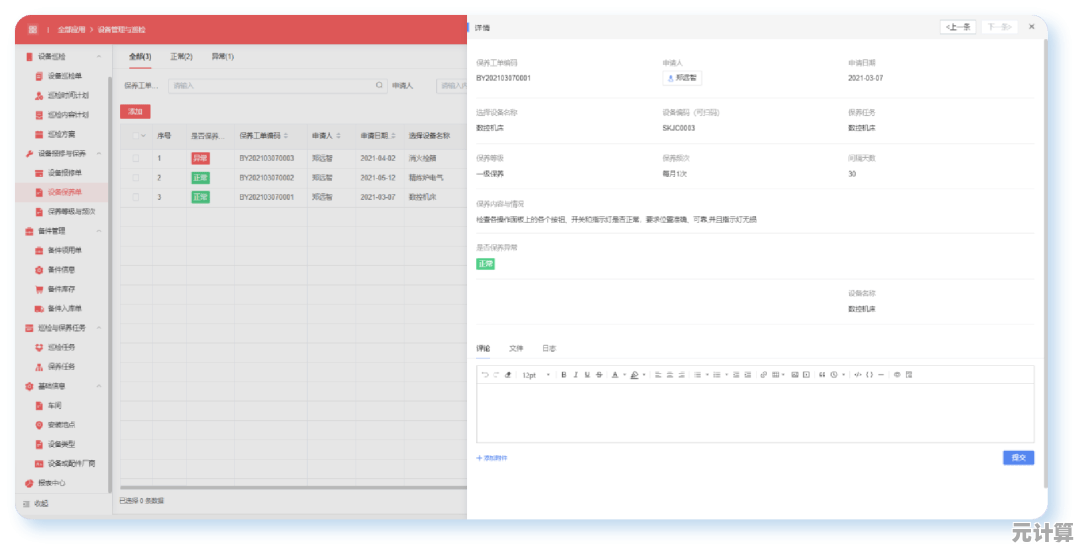This screenshot has height=551, width=1080.
Task: Decrease indent in the editor
Action: pos(736,375)
